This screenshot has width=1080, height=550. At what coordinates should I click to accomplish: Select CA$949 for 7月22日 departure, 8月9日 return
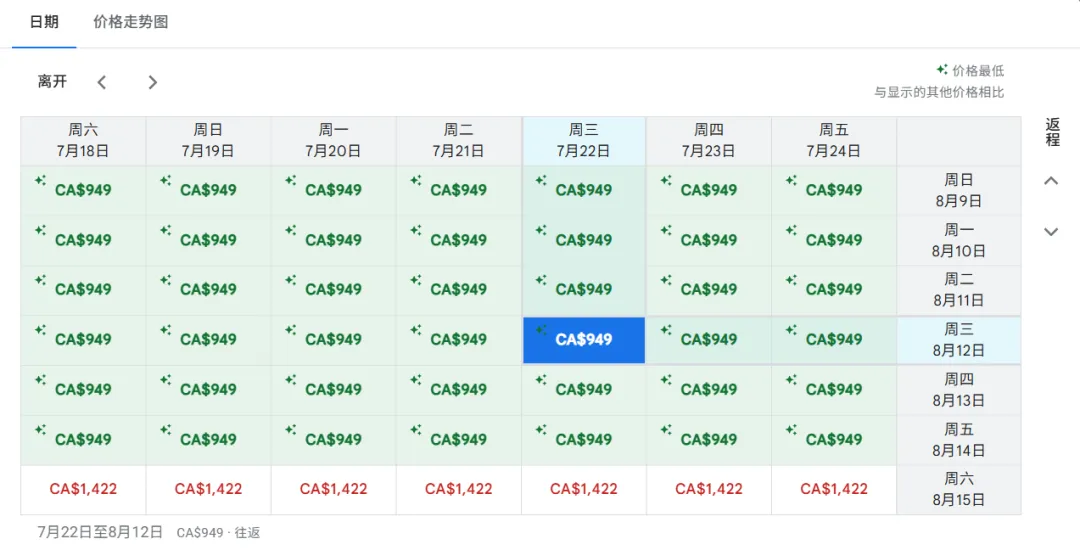click(x=584, y=191)
